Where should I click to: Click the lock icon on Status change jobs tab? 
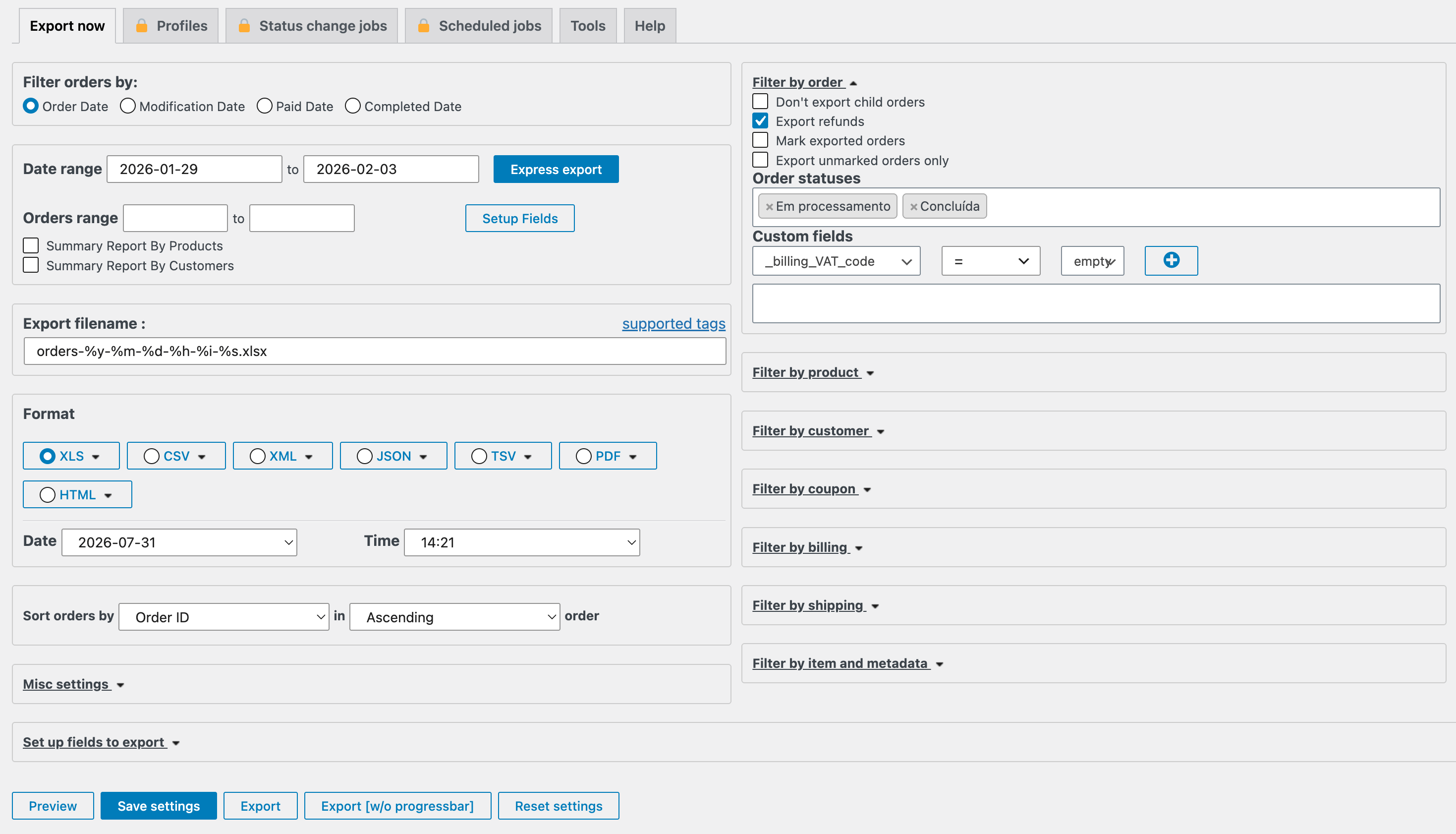click(244, 26)
